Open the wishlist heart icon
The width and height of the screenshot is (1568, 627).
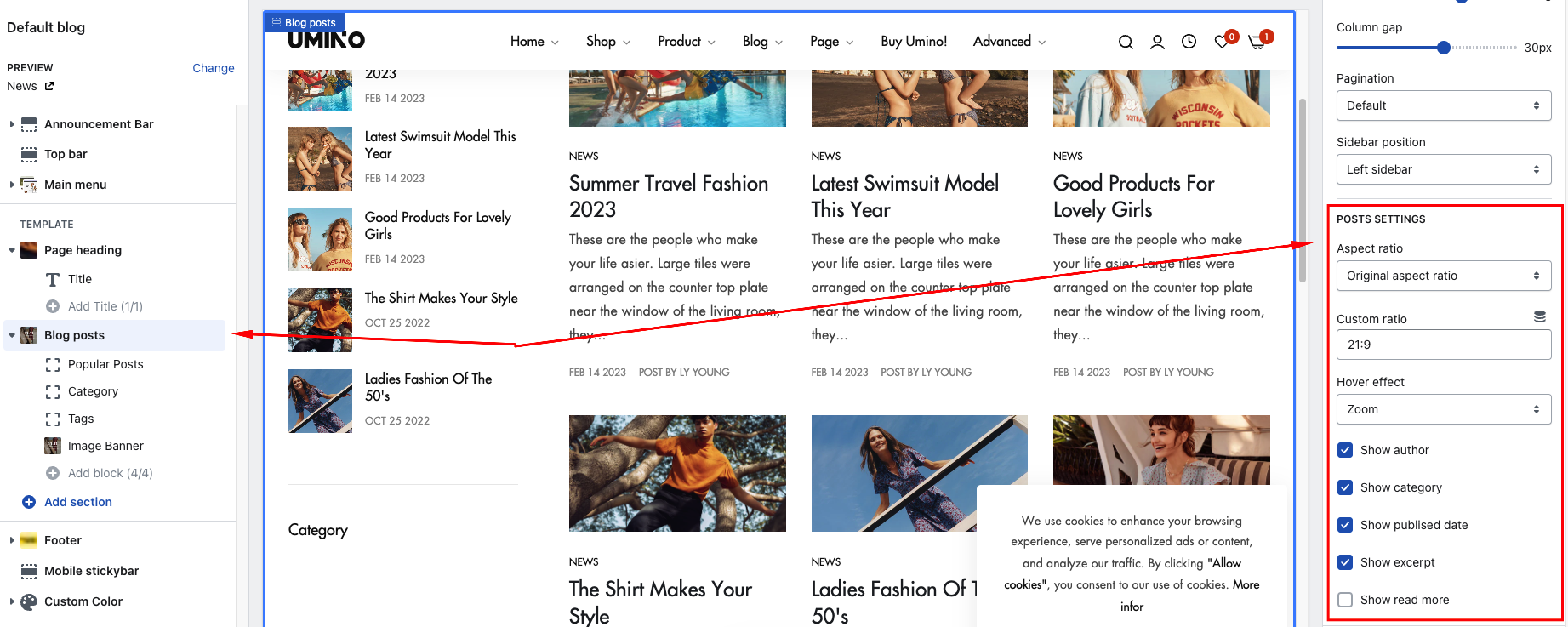[1222, 42]
